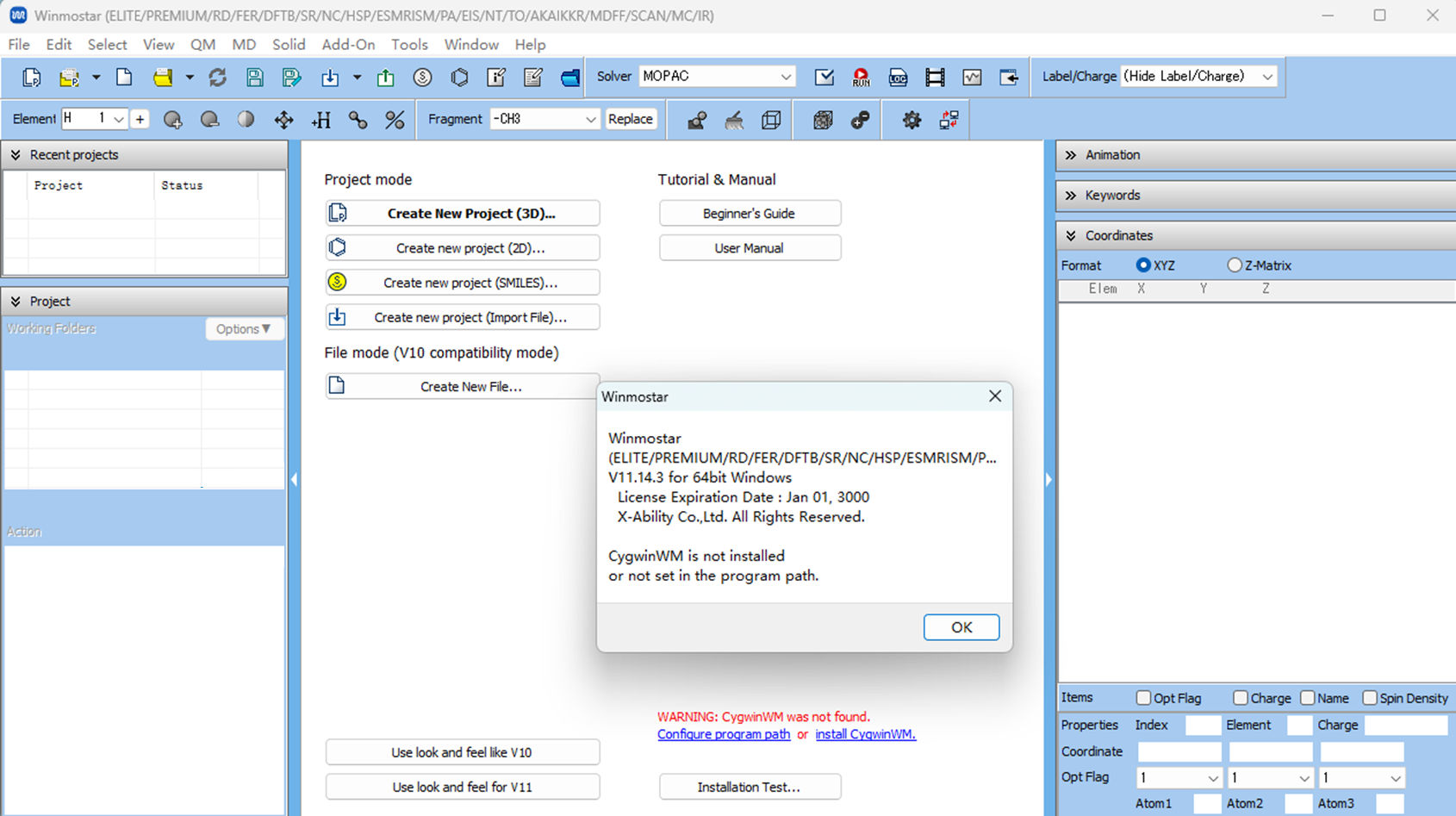Open the Edit menu
The image size is (1456, 816).
click(59, 45)
